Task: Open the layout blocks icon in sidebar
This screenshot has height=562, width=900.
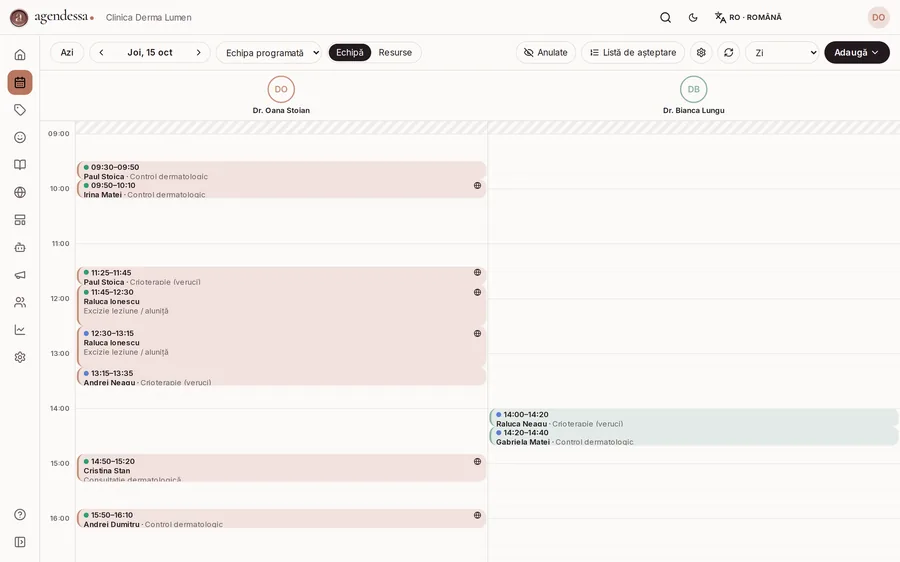Action: tap(20, 220)
